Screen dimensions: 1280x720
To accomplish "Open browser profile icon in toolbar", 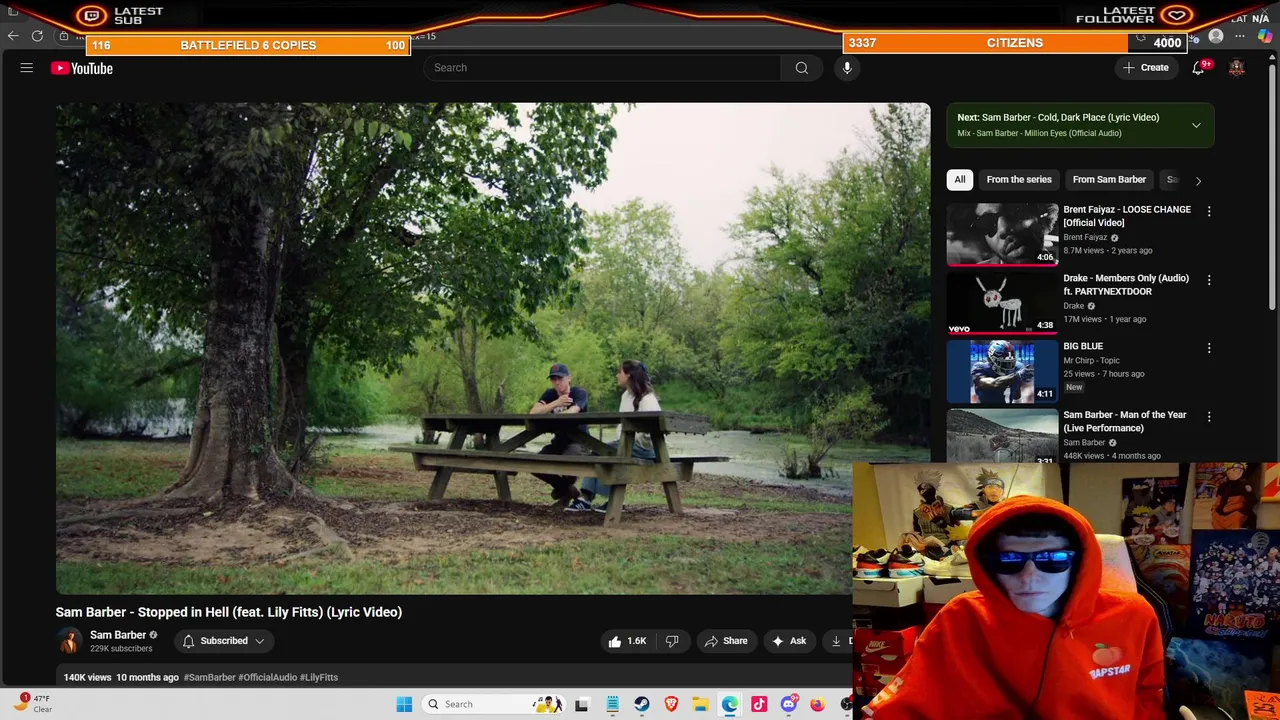I will point(1216,36).
